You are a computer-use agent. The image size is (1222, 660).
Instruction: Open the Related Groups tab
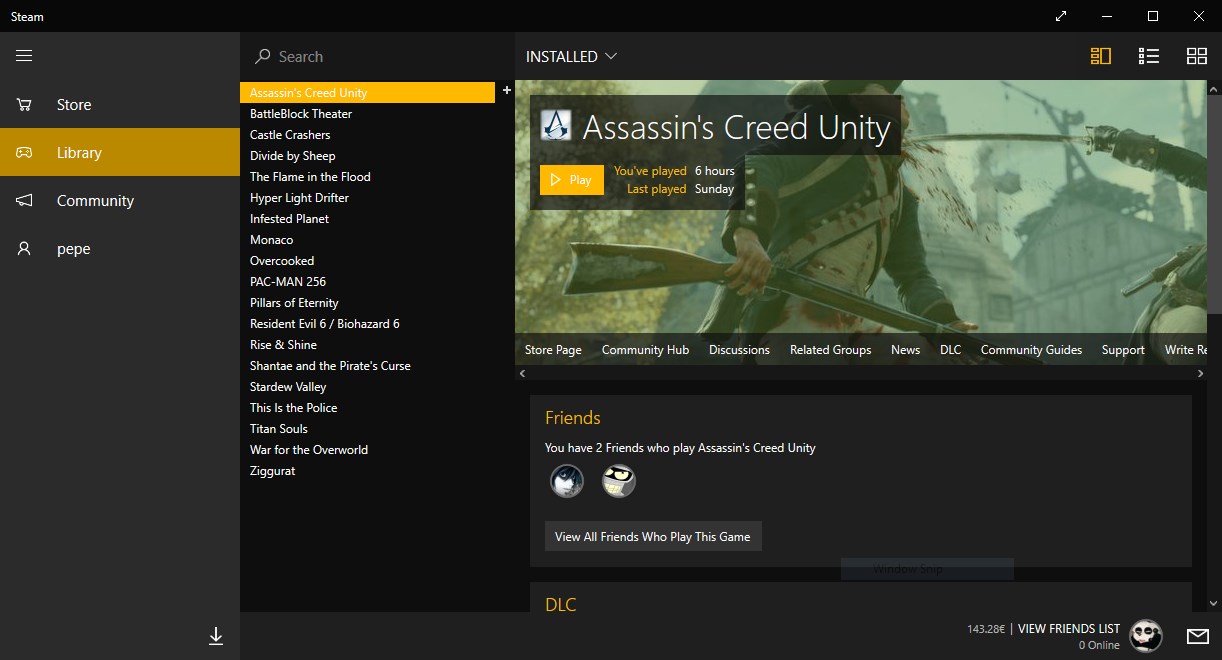click(830, 350)
